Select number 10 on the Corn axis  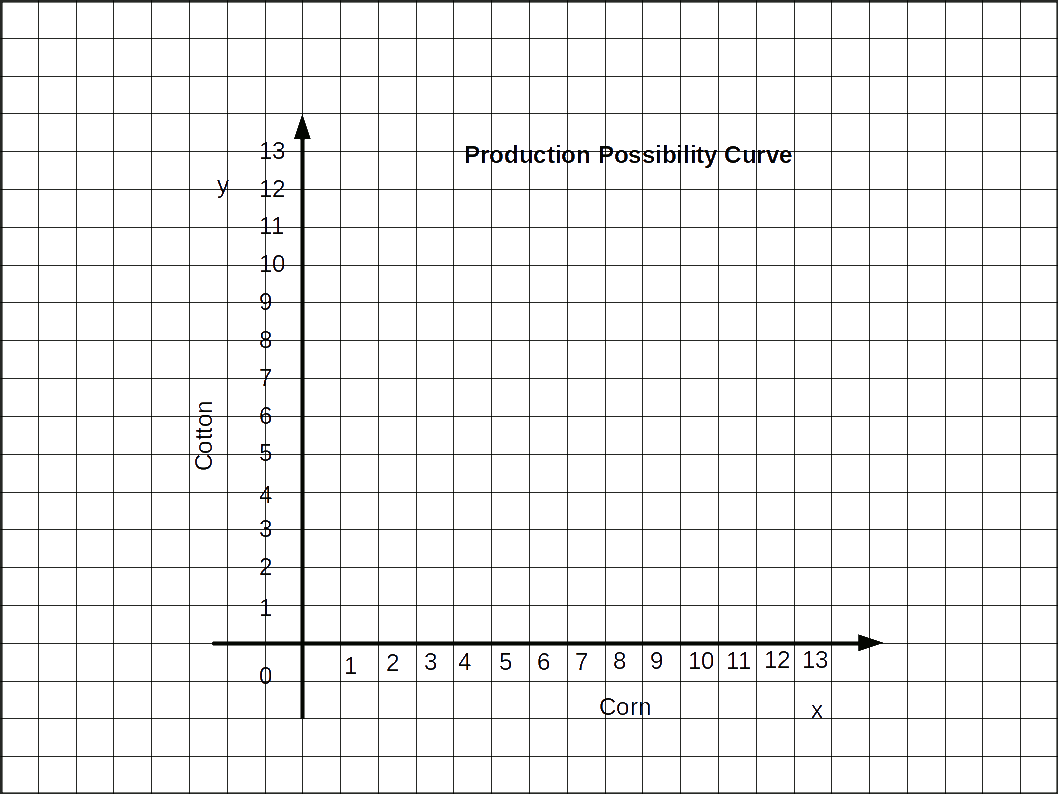(x=701, y=661)
